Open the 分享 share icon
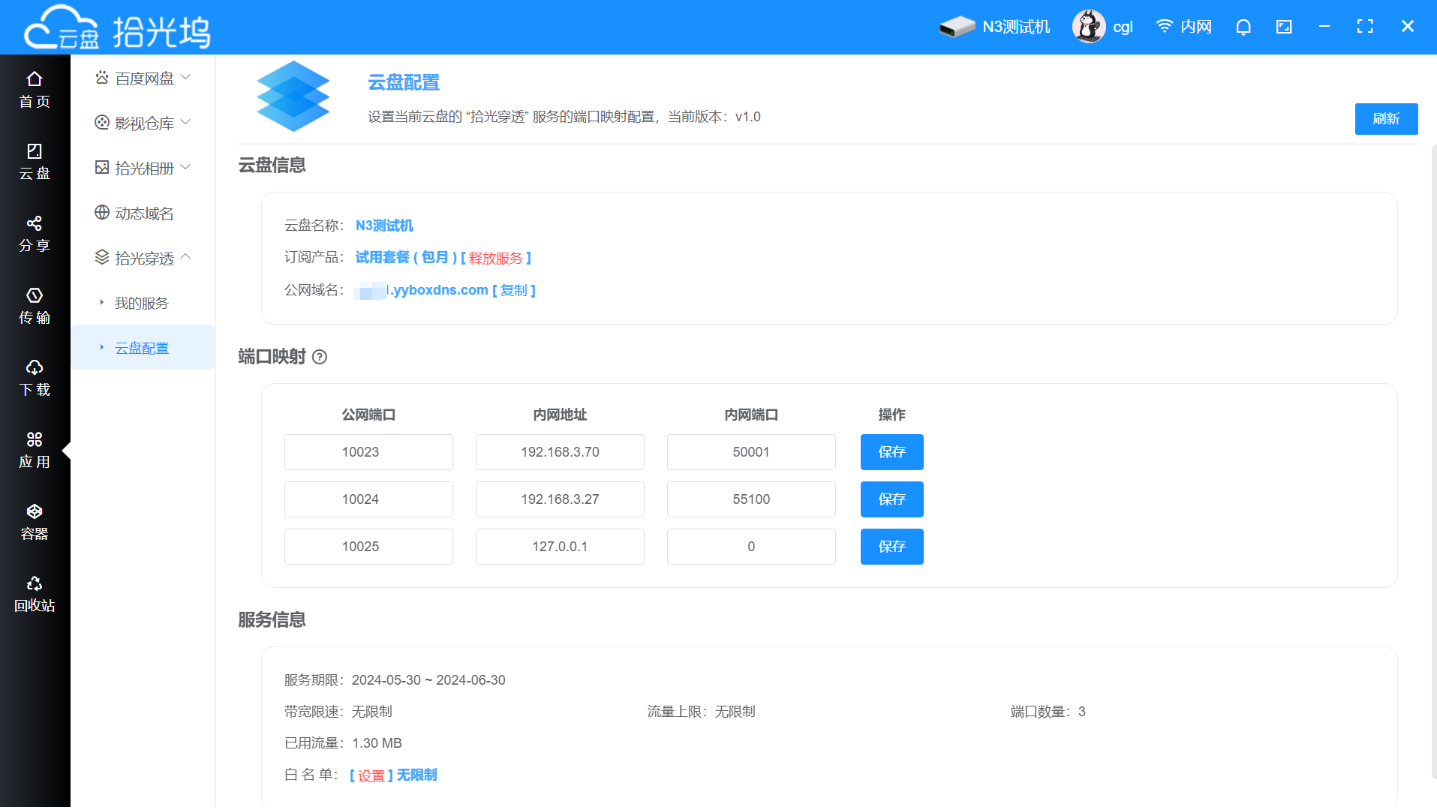The height and width of the screenshot is (810, 1437). pos(35,223)
